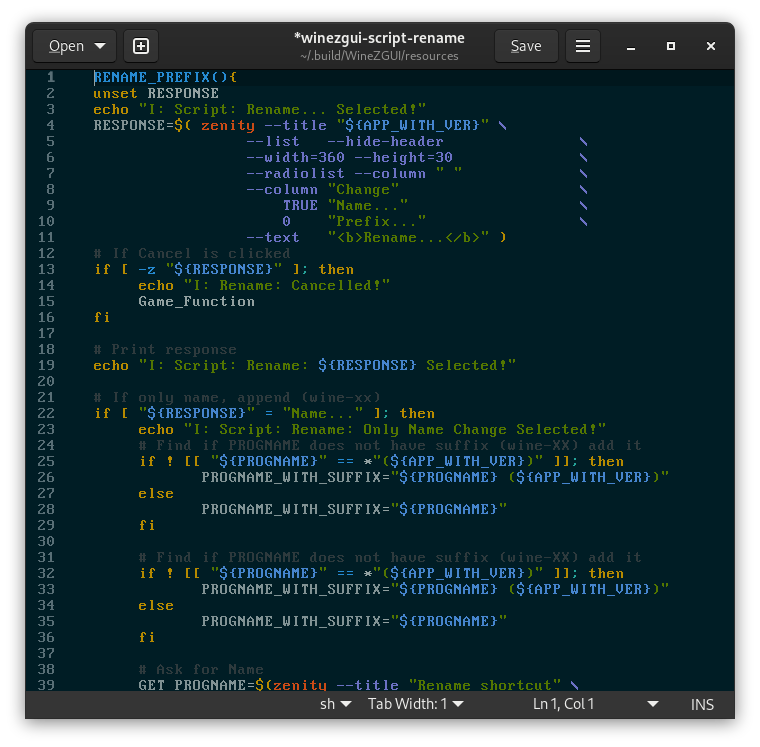Click comment '# Ask for Name'
The height and width of the screenshot is (747, 760).
point(201,669)
